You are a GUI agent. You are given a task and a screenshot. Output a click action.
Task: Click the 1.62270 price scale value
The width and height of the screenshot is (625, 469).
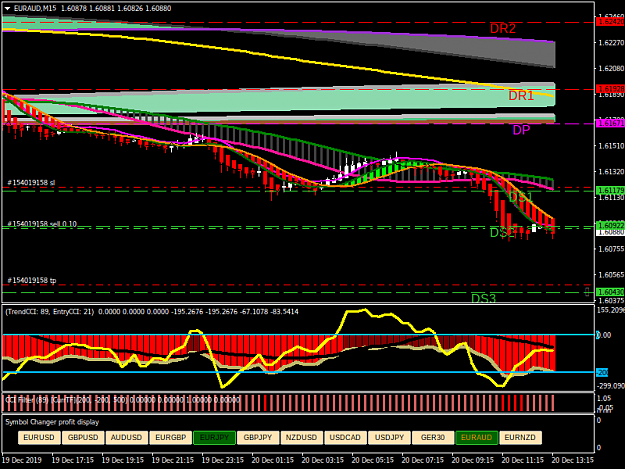(611, 42)
